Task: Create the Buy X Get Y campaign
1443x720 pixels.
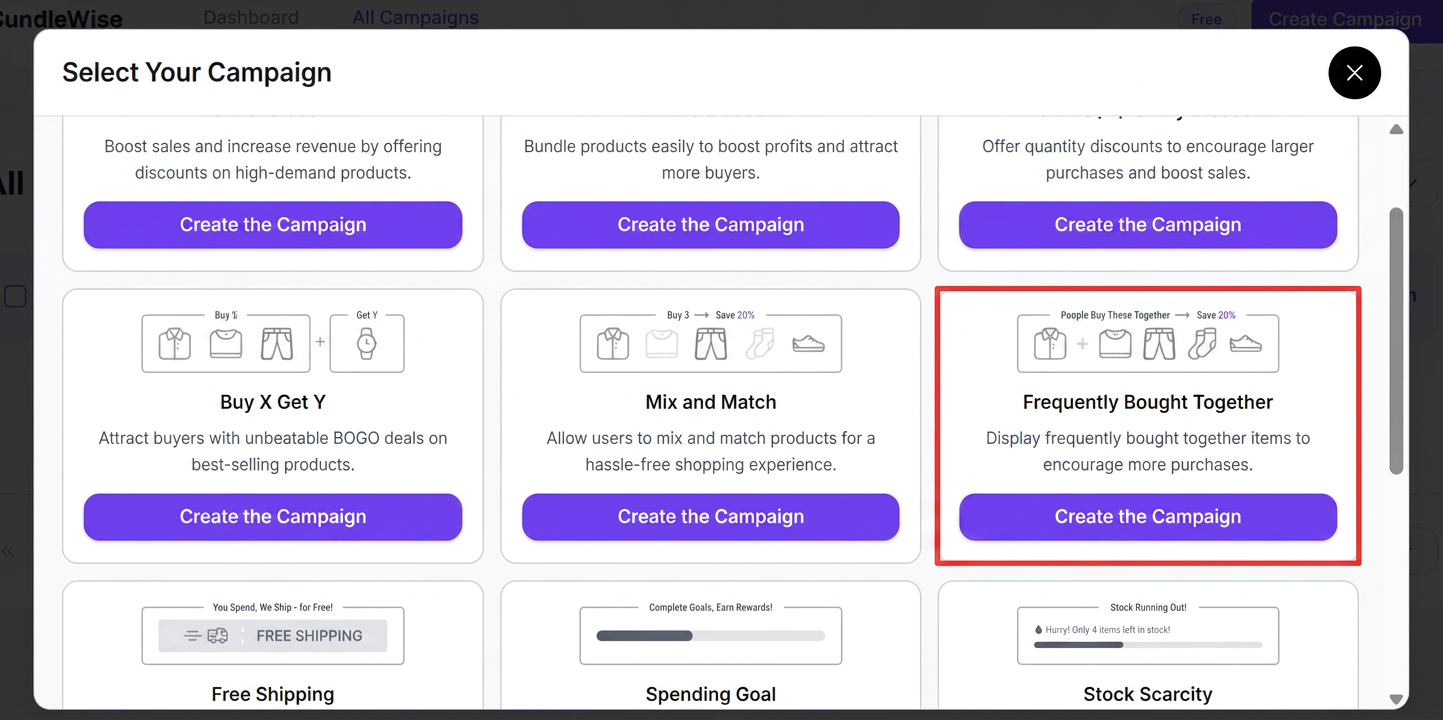Action: [273, 517]
